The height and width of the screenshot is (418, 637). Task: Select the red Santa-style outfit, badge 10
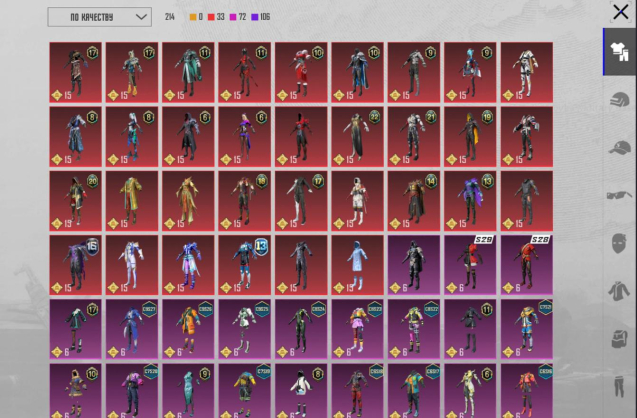coord(301,72)
